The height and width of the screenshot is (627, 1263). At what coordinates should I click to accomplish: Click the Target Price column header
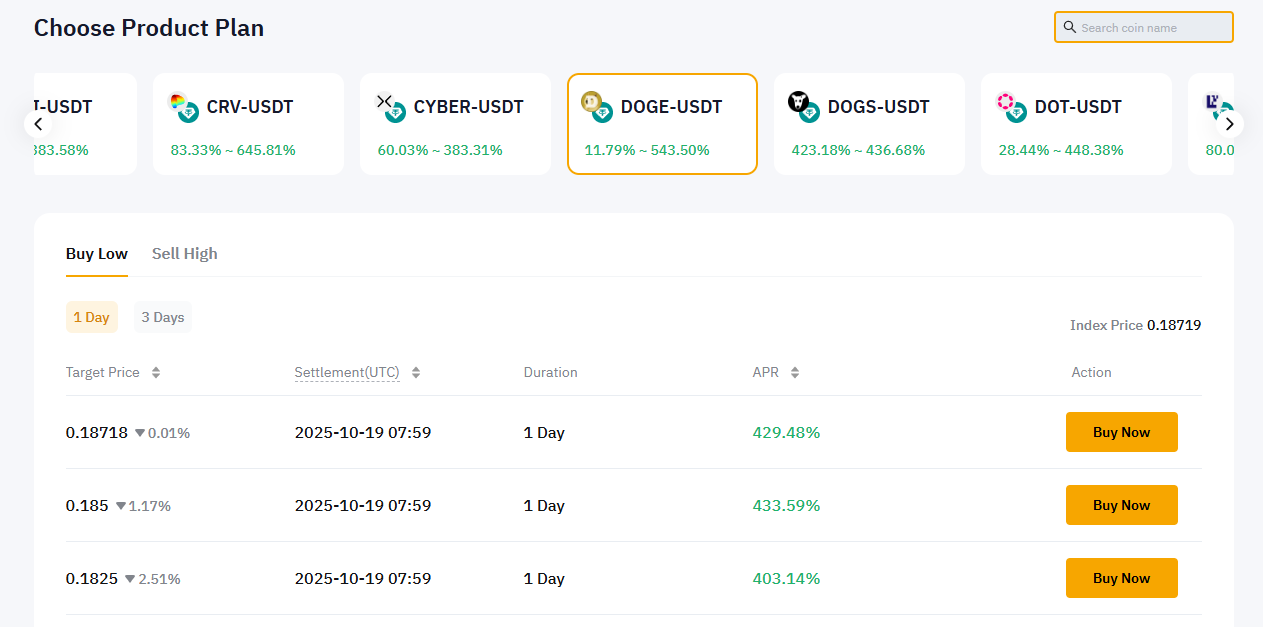click(103, 372)
